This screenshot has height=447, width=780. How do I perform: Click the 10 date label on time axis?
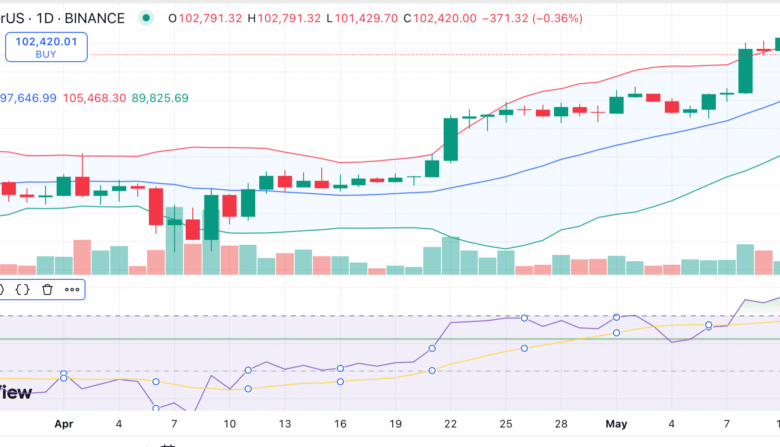(229, 424)
